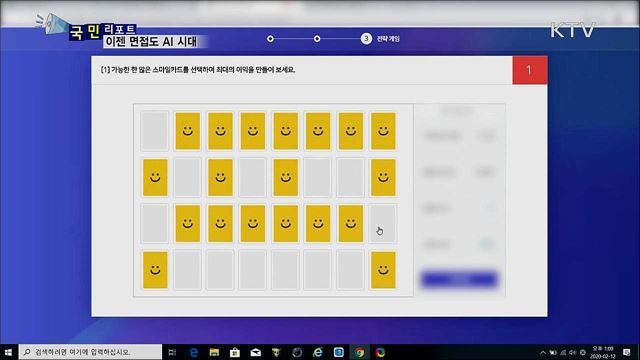
Task: Open the Action Center notifications icon
Action: (x=627, y=352)
